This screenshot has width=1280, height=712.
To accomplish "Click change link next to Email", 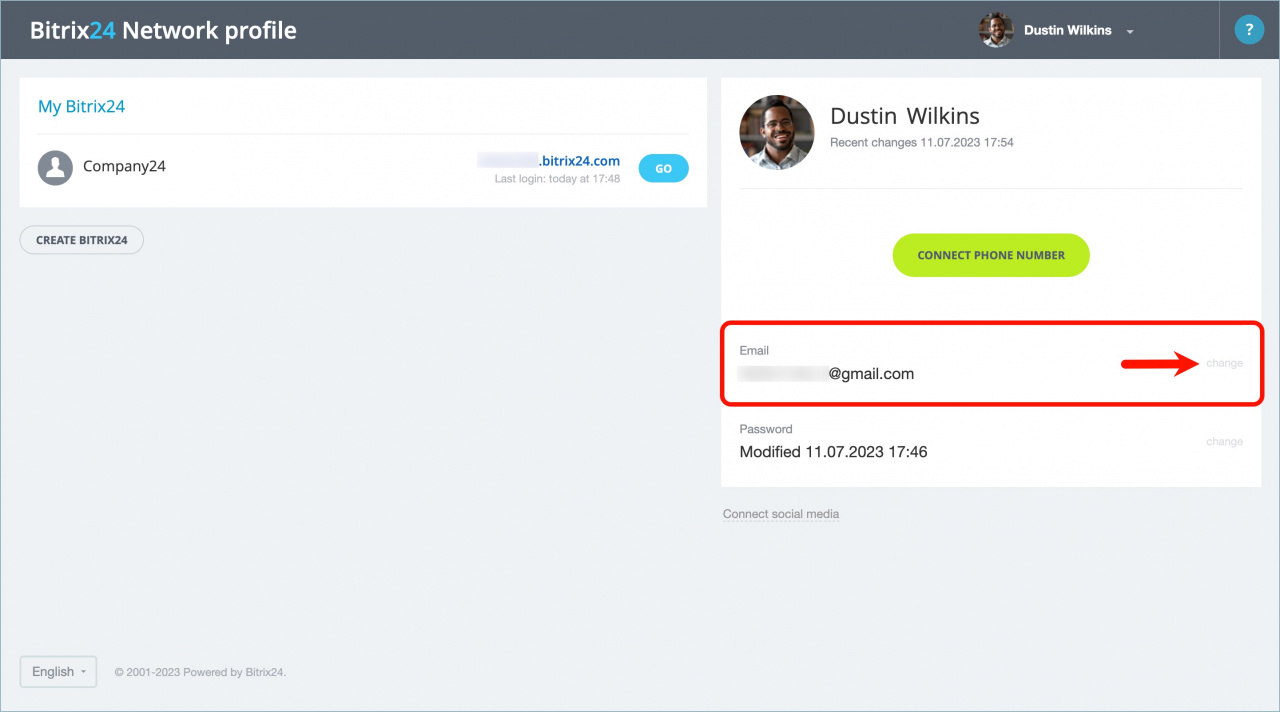I will tap(1224, 363).
